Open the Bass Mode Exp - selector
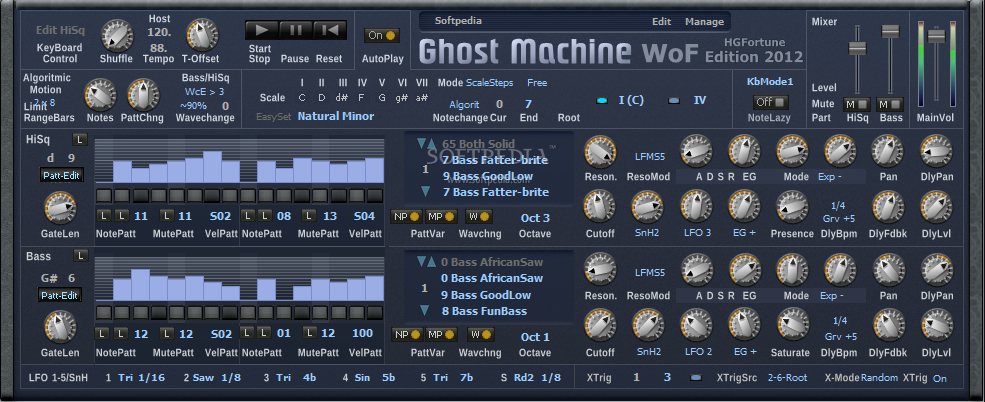 coord(830,295)
